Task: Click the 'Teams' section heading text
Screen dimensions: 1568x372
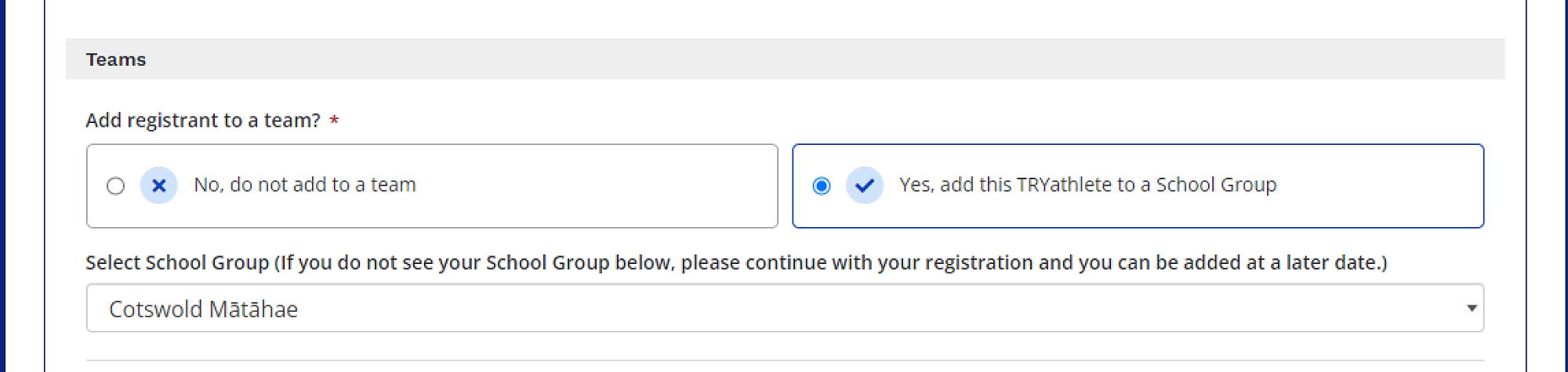Action: (116, 60)
